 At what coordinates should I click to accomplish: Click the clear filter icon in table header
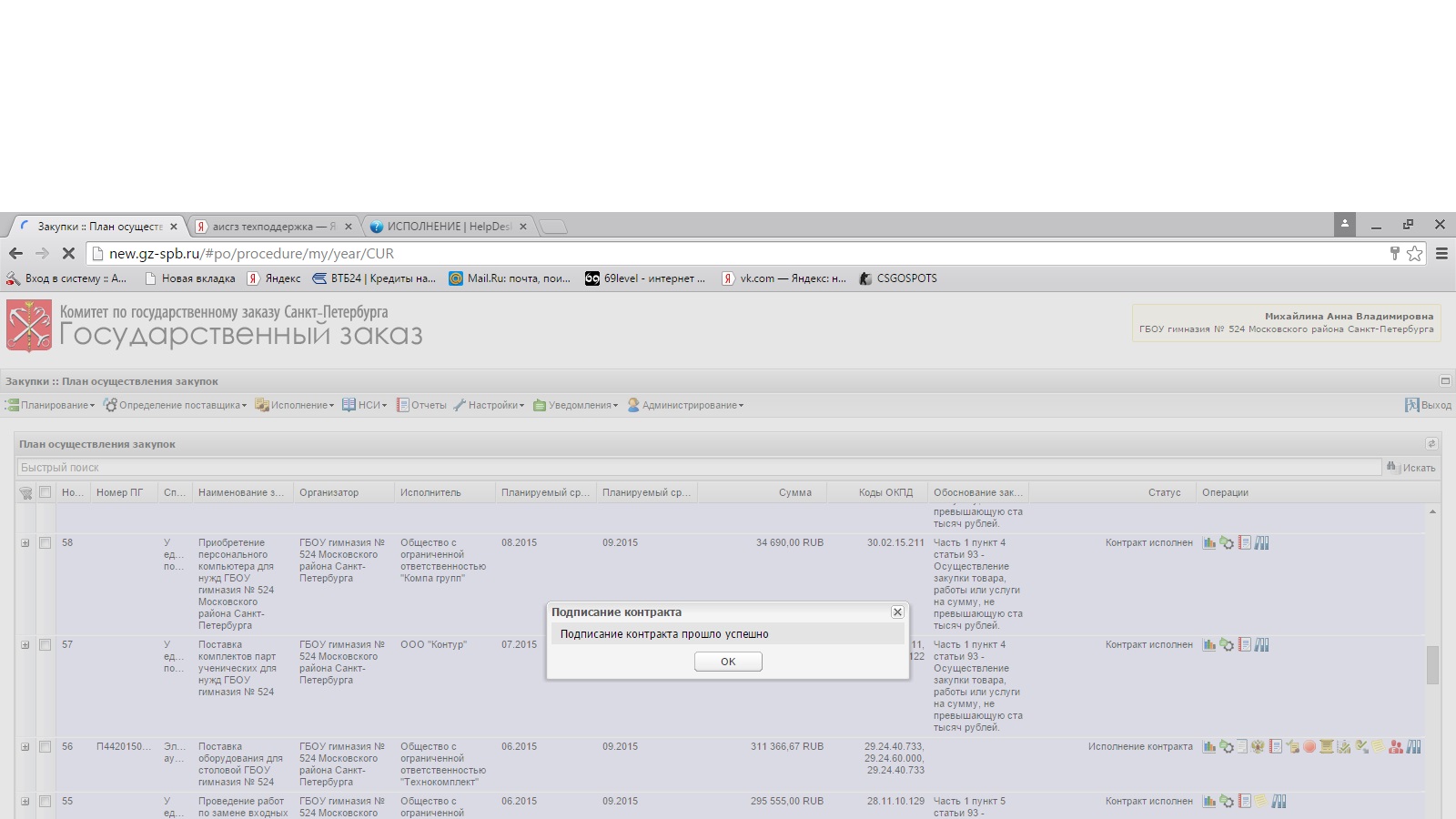pyautogui.click(x=25, y=492)
